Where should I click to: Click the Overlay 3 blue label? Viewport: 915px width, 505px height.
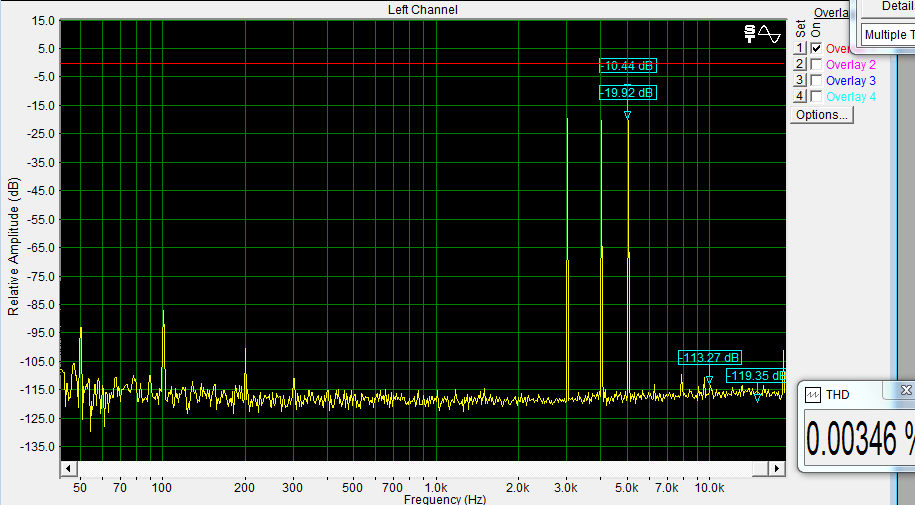click(851, 81)
